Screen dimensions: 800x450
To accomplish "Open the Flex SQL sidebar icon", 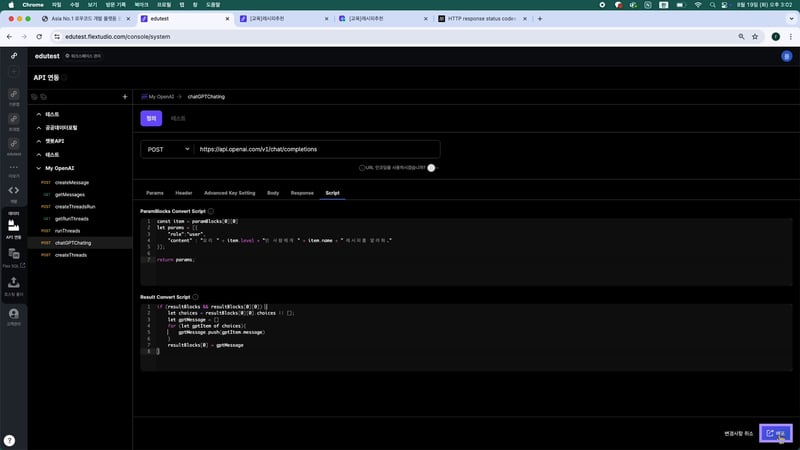I will [x=14, y=260].
